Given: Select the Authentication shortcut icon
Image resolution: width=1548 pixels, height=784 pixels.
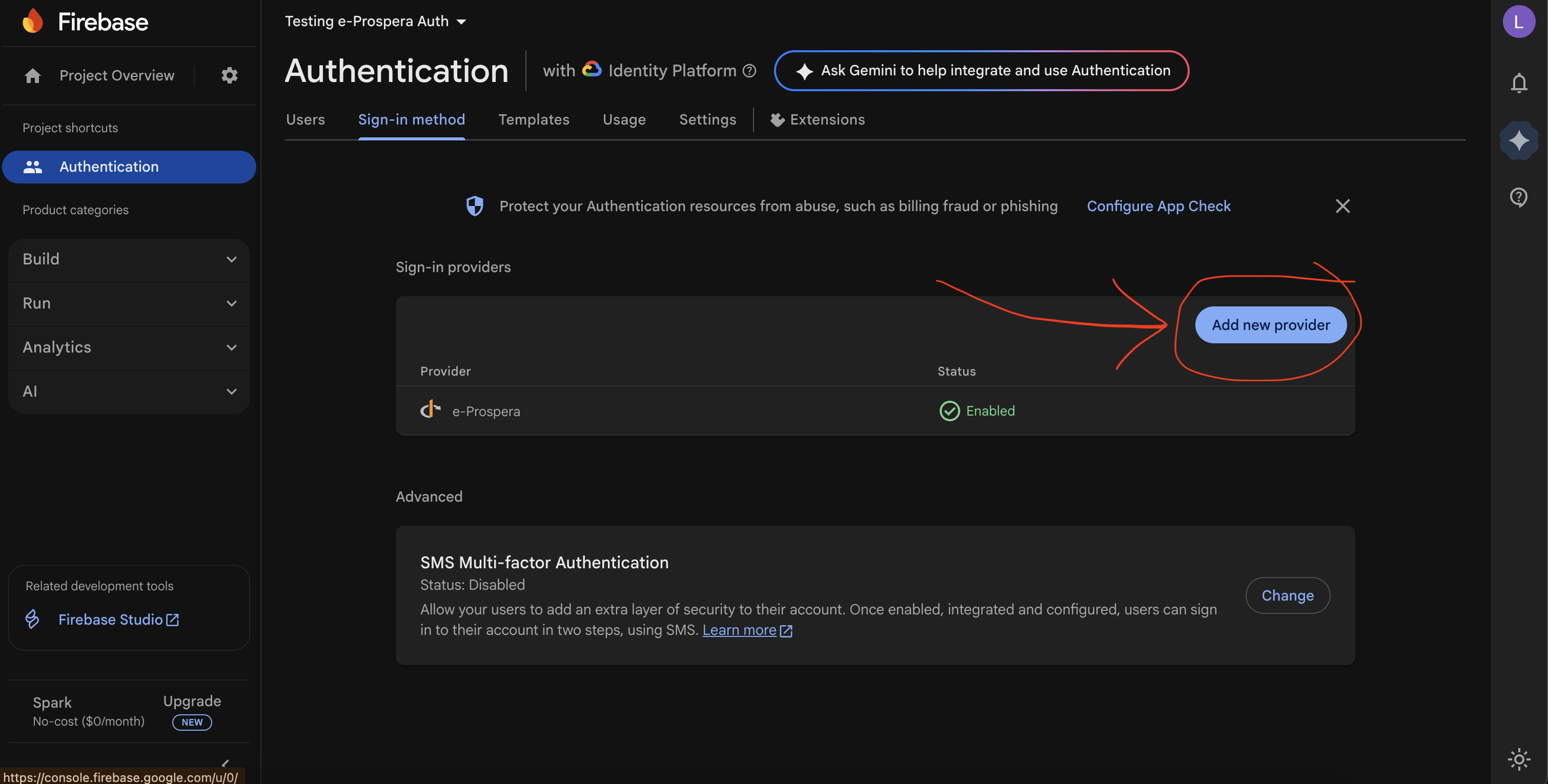Looking at the screenshot, I should (x=33, y=167).
